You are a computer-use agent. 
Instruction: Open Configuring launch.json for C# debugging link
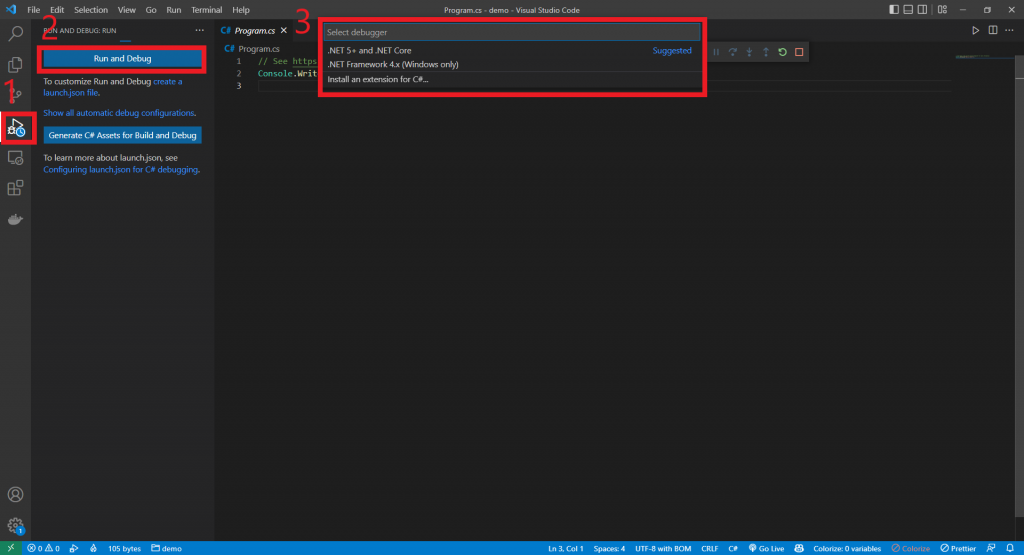121,170
